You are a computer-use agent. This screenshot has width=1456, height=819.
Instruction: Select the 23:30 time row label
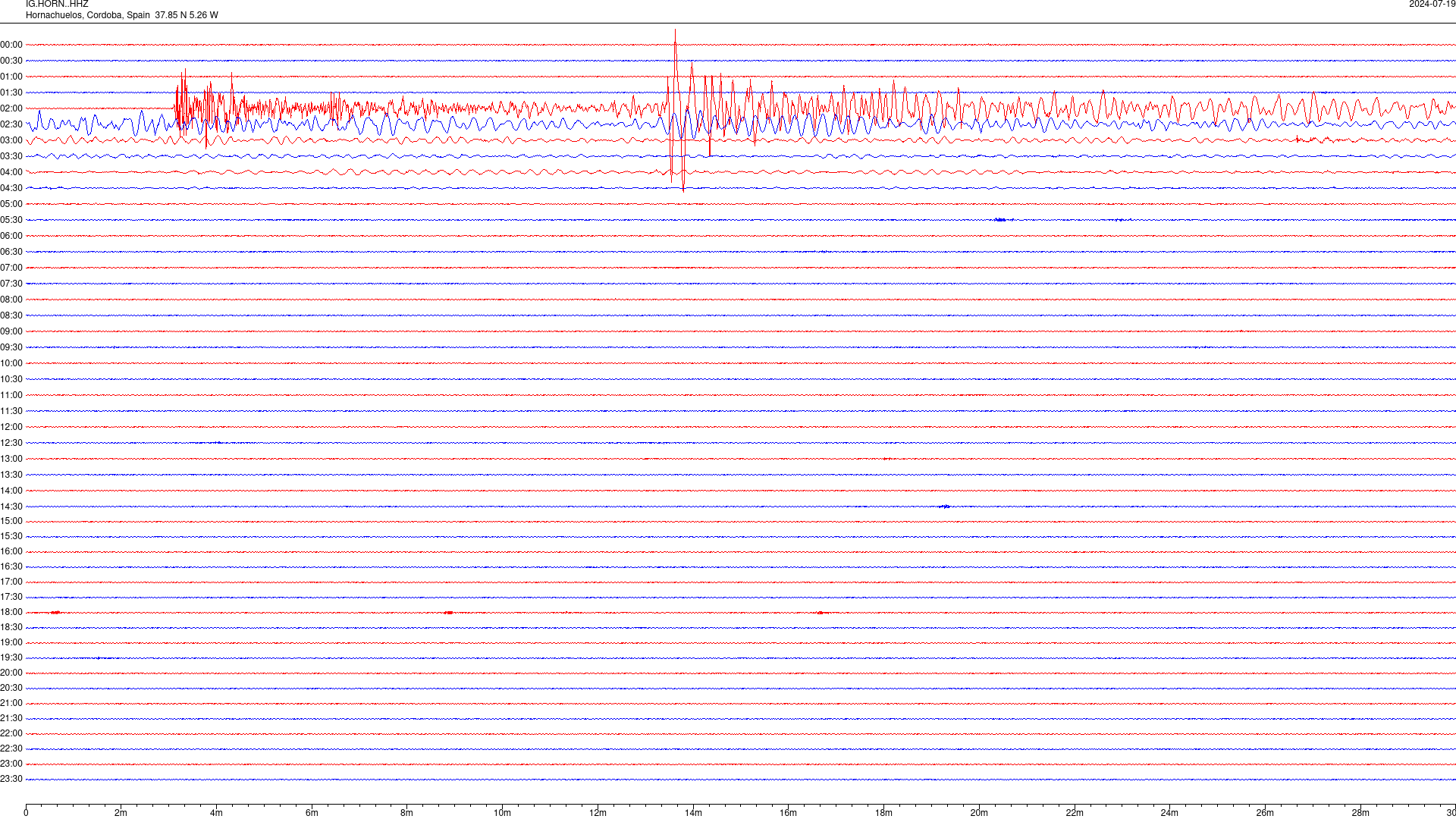[11, 779]
